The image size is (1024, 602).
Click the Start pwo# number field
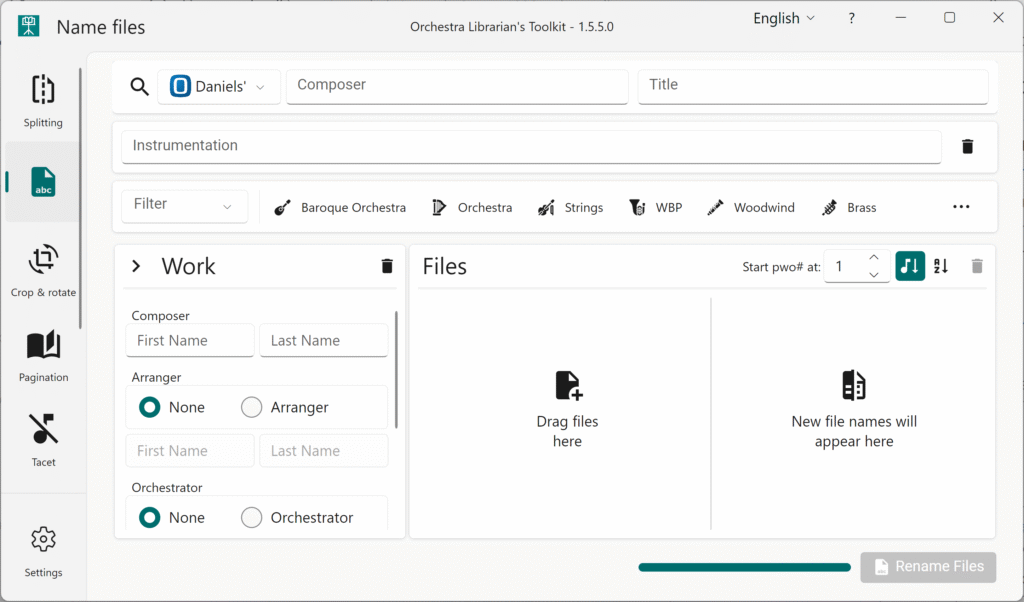(857, 266)
